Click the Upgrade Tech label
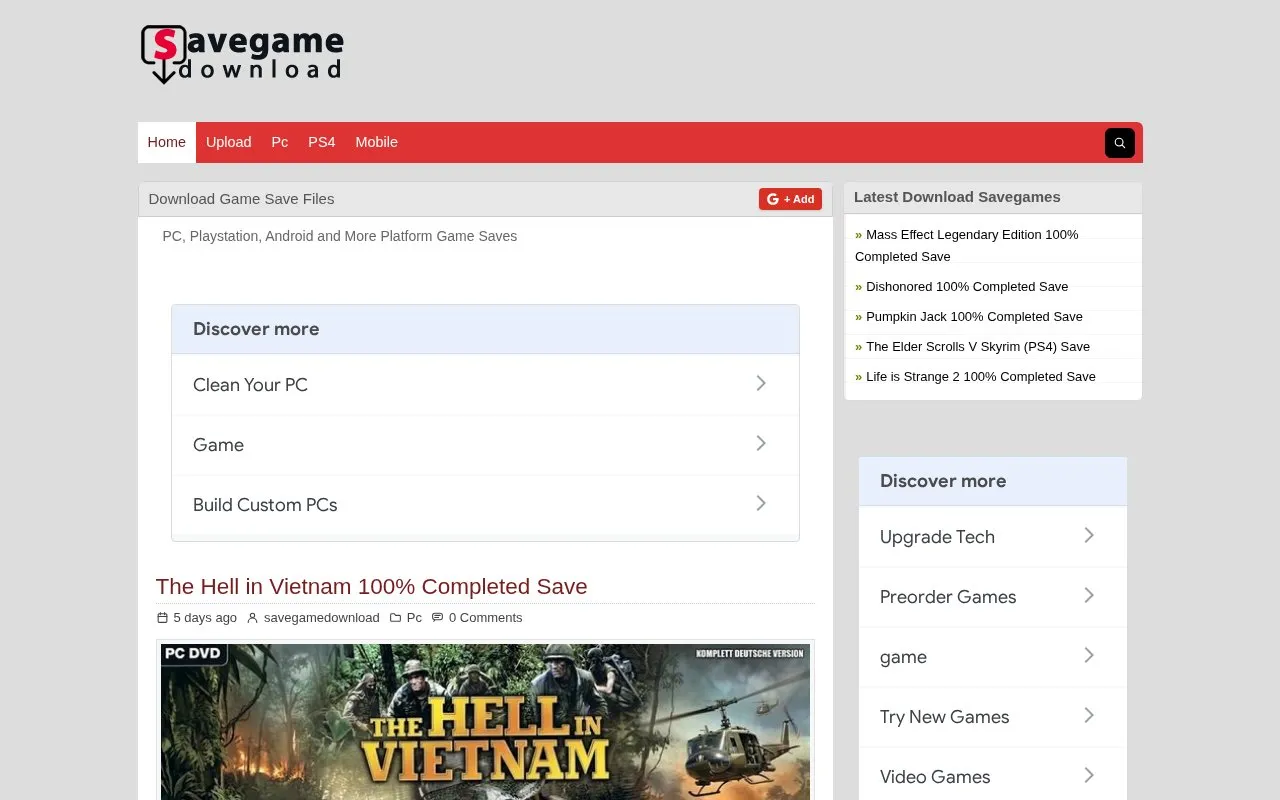 pyautogui.click(x=937, y=537)
